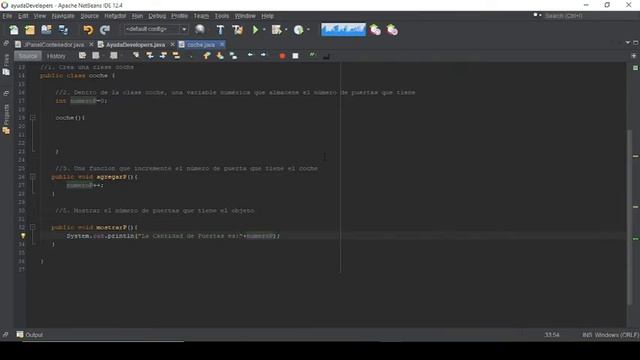Switch to the AyudaDevelopers.java tab
The height and width of the screenshot is (360, 640).
point(136,44)
